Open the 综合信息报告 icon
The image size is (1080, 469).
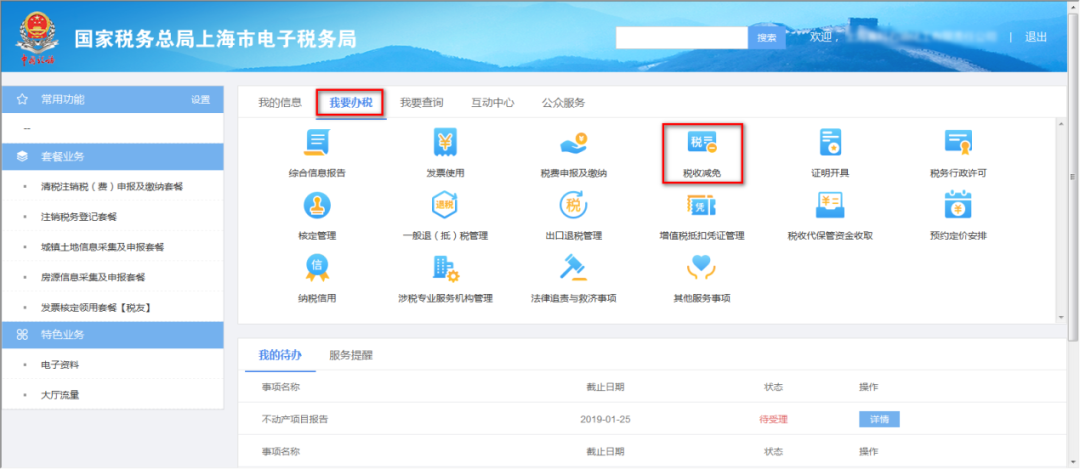click(x=317, y=143)
